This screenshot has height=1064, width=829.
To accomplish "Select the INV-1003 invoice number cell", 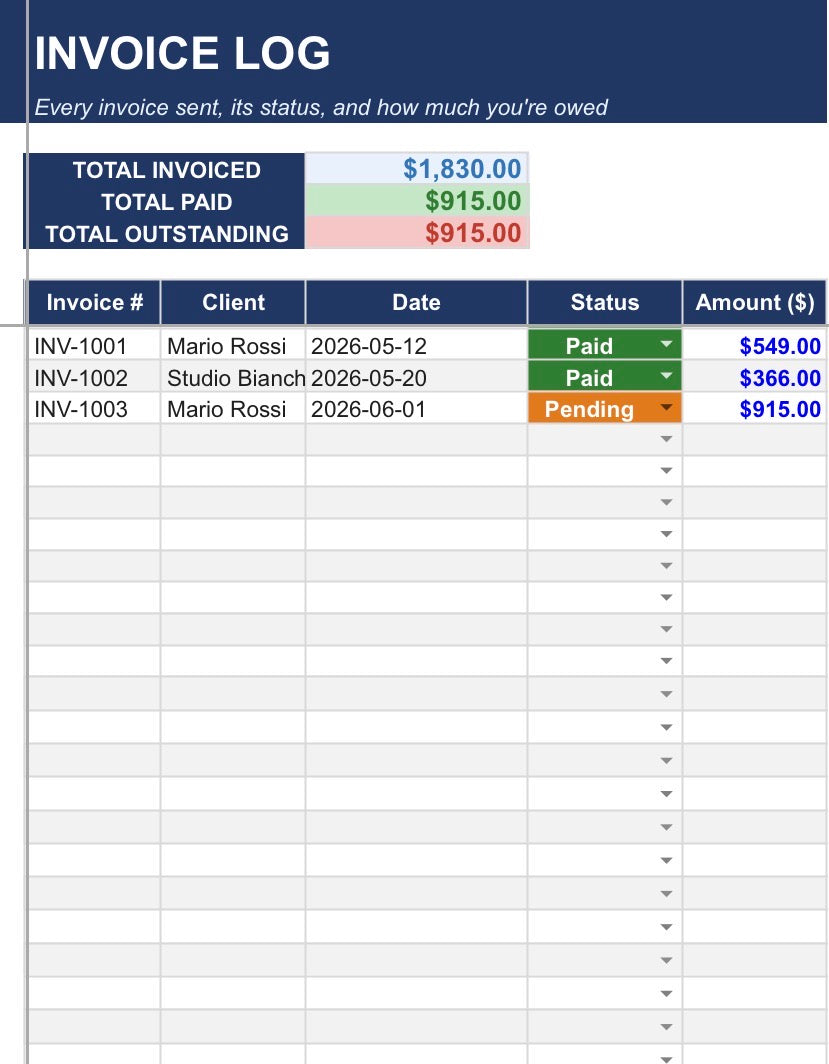I will pos(94,408).
